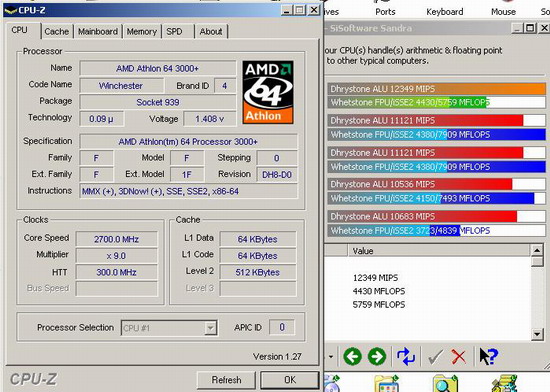The height and width of the screenshot is (392, 550).
Task: Click the scroll down arrow in Sandra list
Action: 537,334
